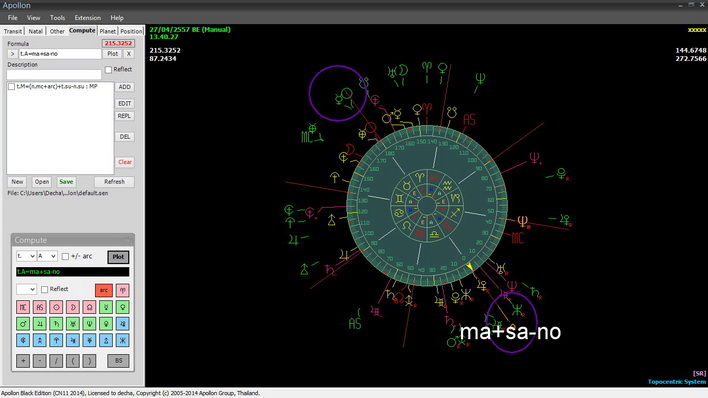Click the Neptune symbol key
Screen dimensions: 708x398
point(89,324)
